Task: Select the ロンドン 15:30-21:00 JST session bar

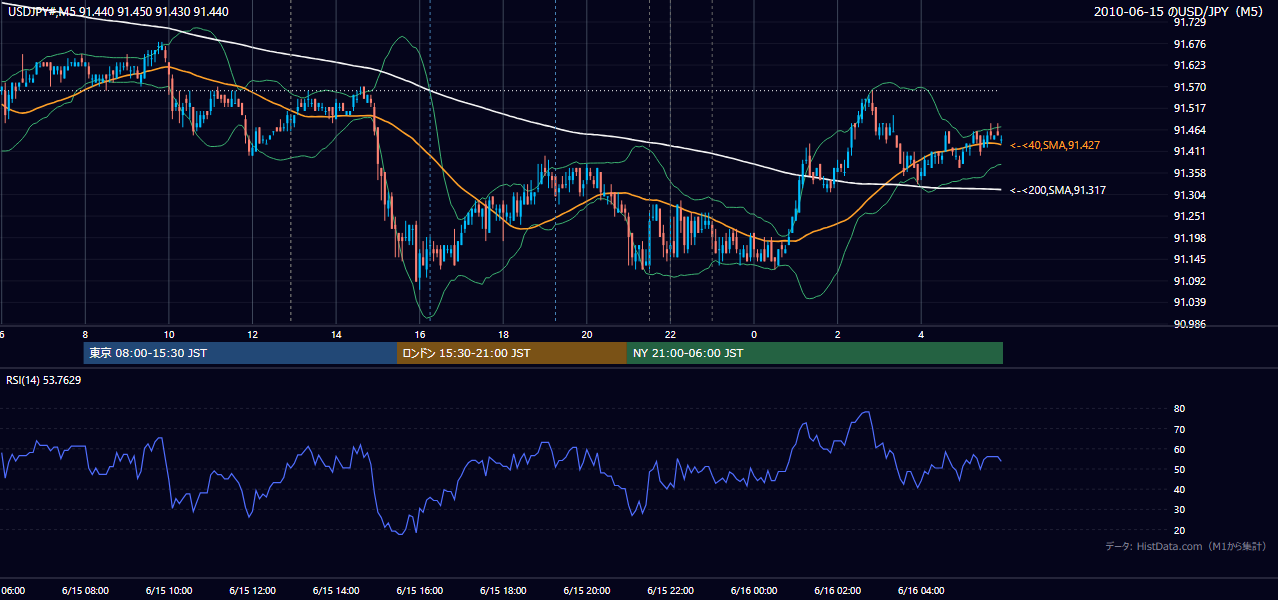Action: [512, 353]
